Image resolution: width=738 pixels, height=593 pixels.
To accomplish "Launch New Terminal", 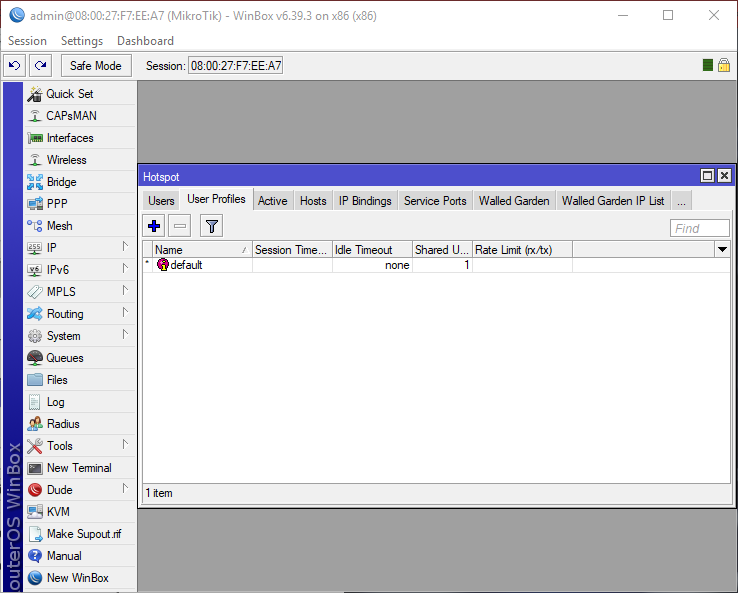I will click(80, 468).
